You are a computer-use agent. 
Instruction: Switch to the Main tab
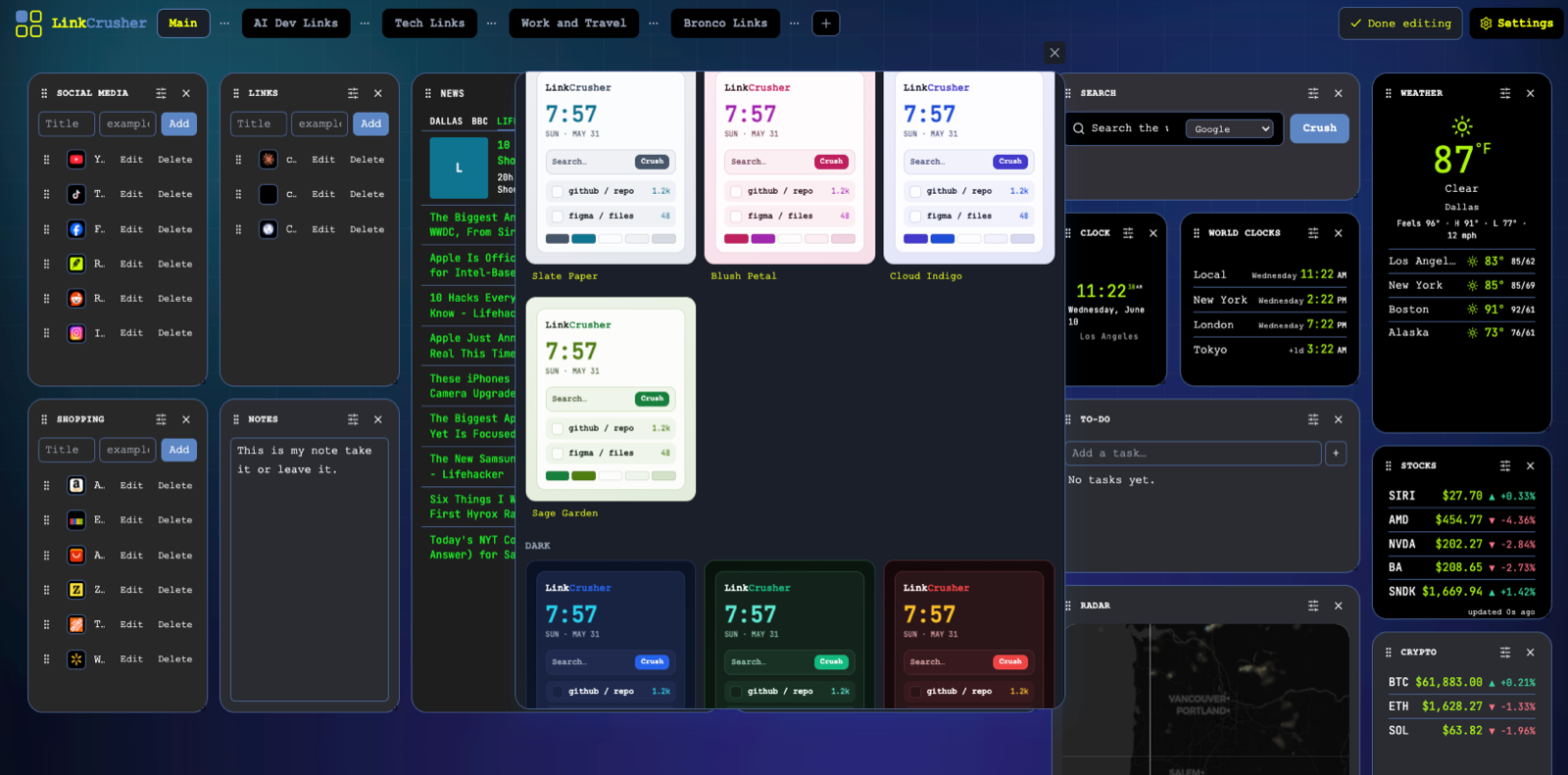183,24
